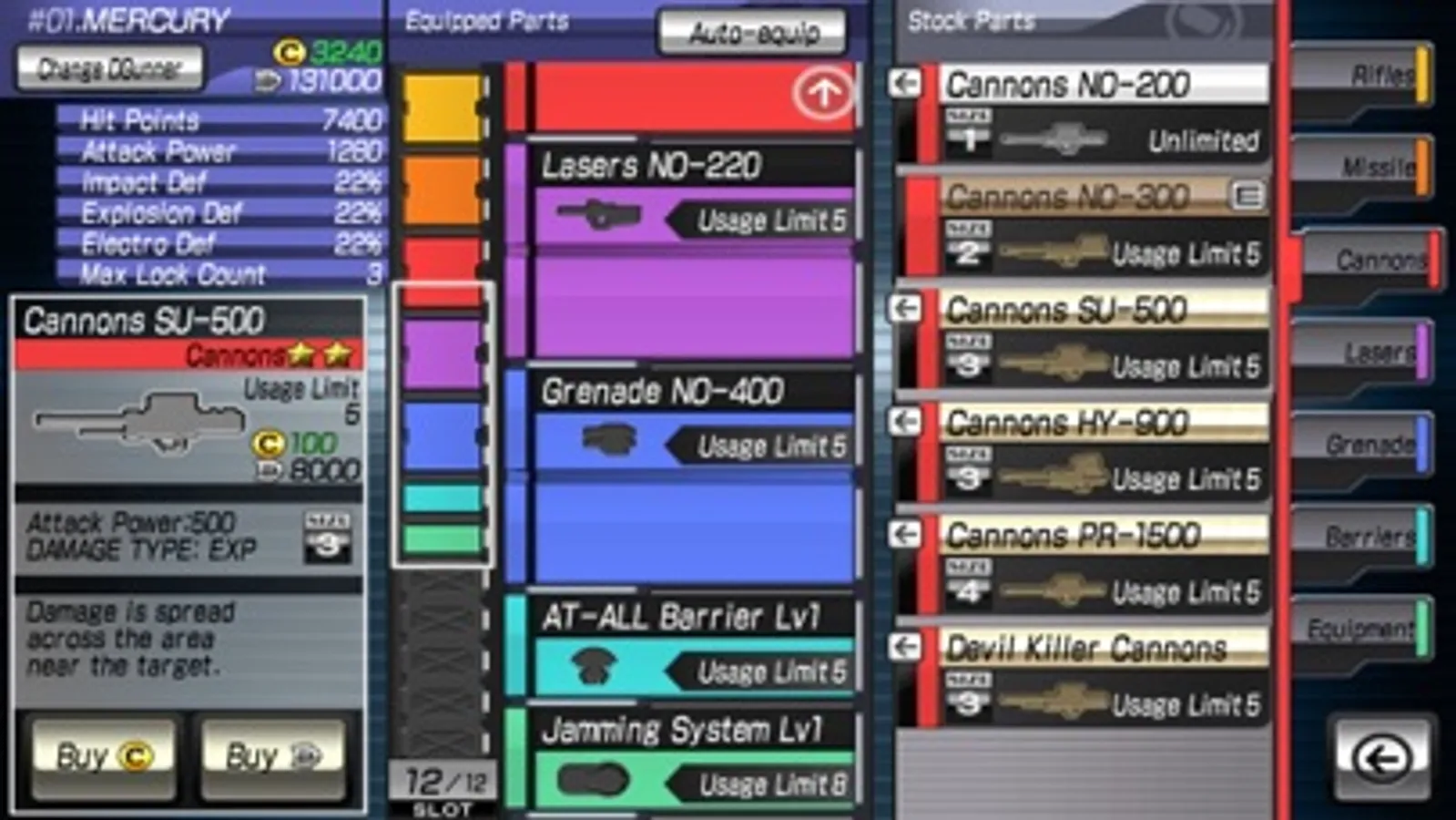Click the Explosion Def stat row
Image resolution: width=1456 pixels, height=820 pixels.
coord(220,212)
